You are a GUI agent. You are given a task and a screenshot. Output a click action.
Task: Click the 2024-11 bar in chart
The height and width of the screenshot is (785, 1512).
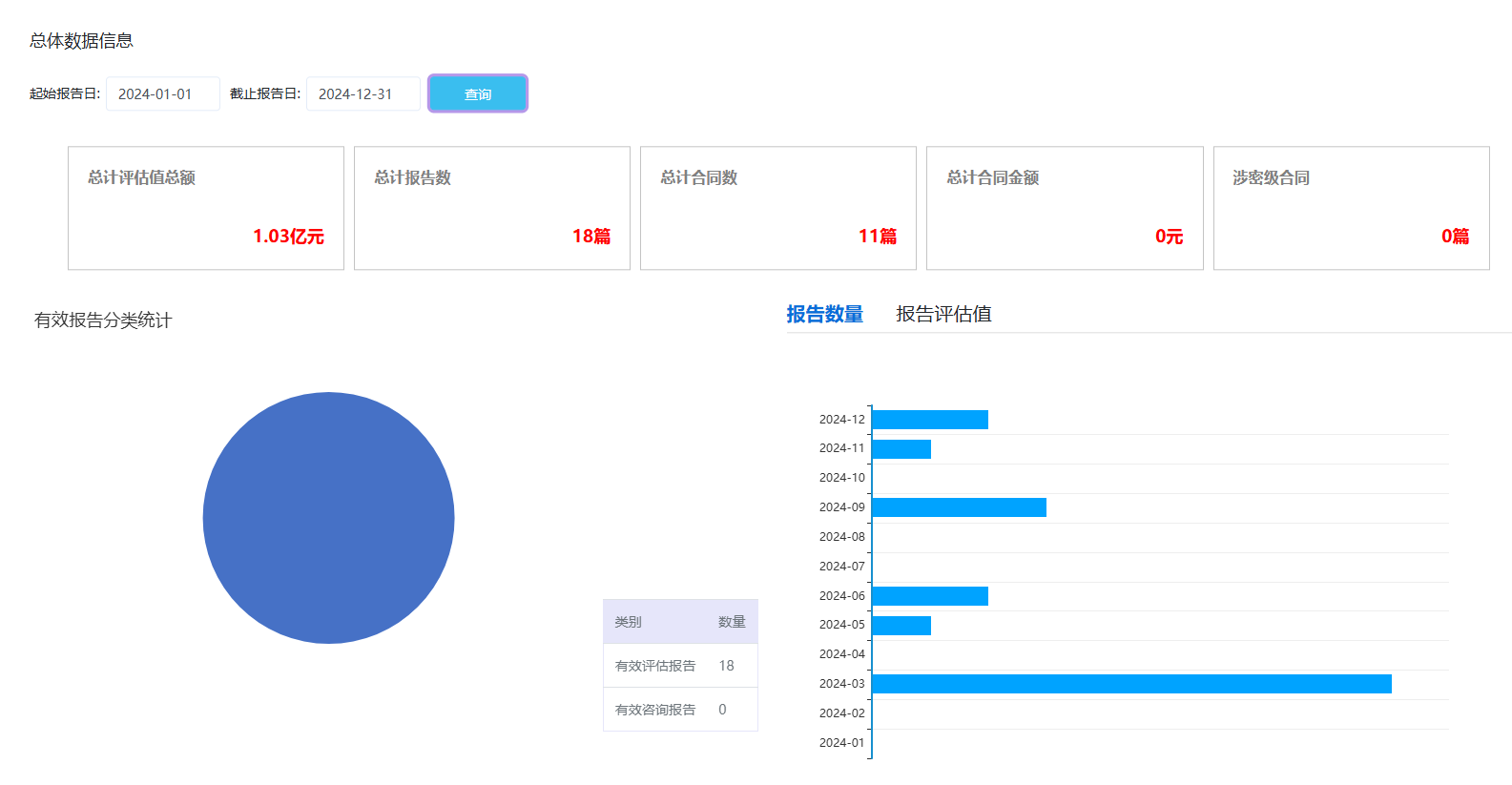pyautogui.click(x=901, y=449)
